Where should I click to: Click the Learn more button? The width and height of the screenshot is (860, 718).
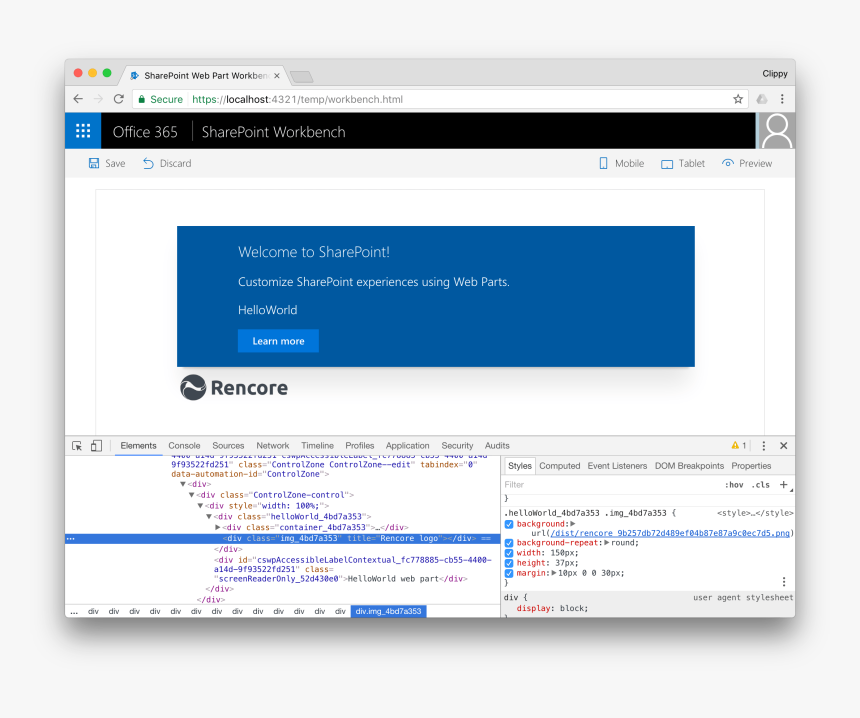coord(278,341)
